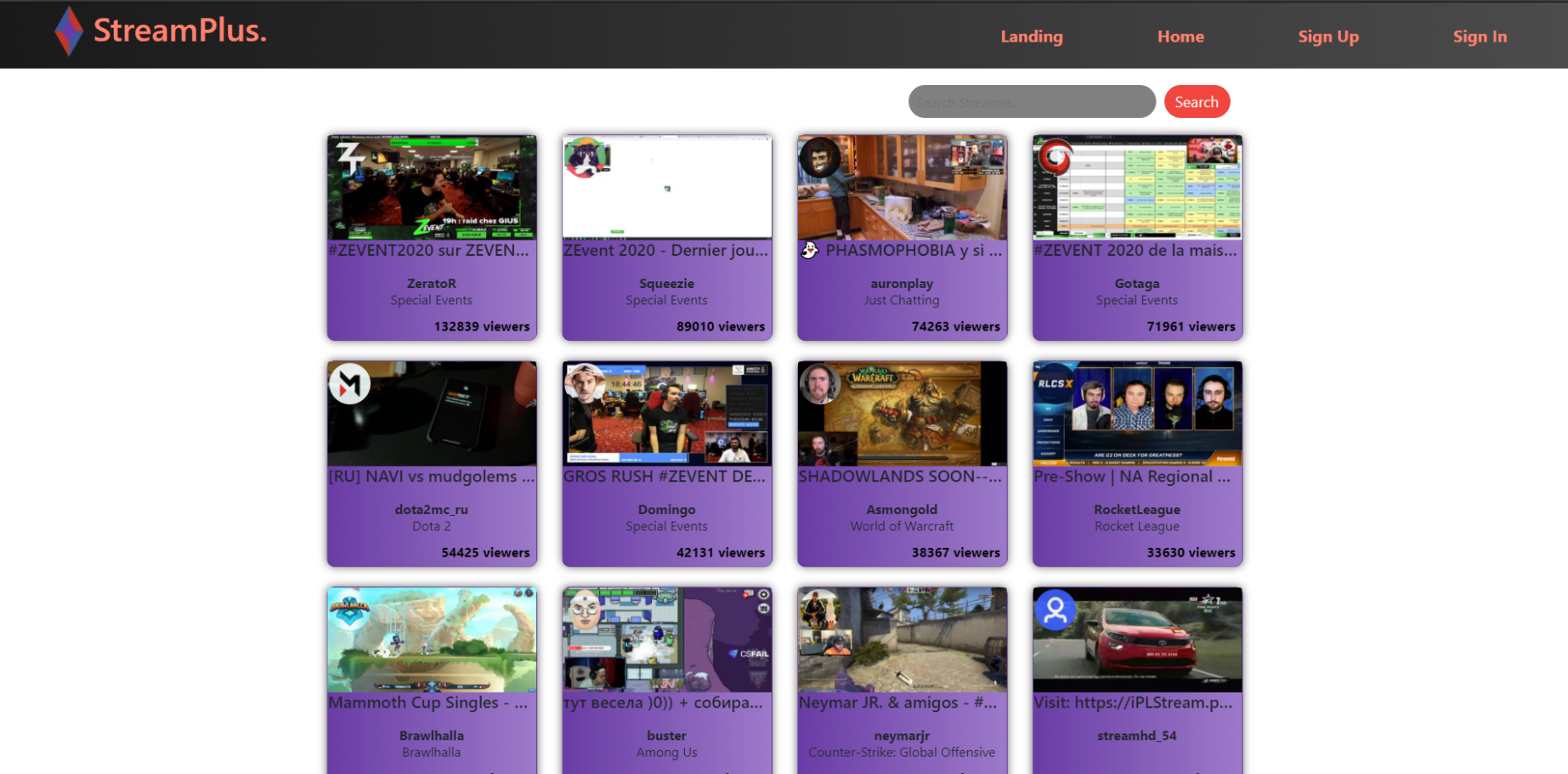The image size is (1568, 774).
Task: Select the streamer name Gotaga
Action: coord(1137,284)
